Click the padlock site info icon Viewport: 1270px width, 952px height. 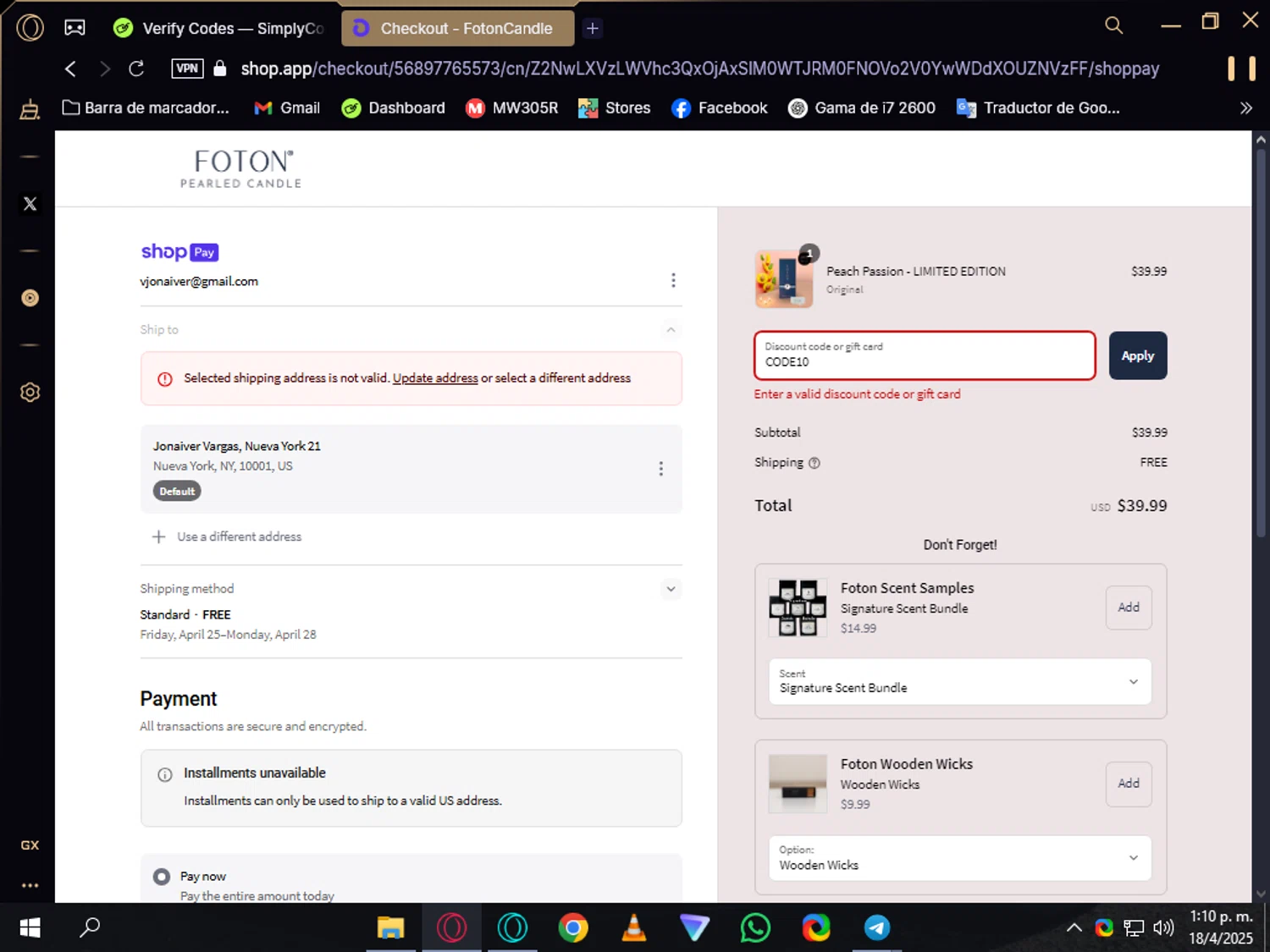(x=220, y=69)
